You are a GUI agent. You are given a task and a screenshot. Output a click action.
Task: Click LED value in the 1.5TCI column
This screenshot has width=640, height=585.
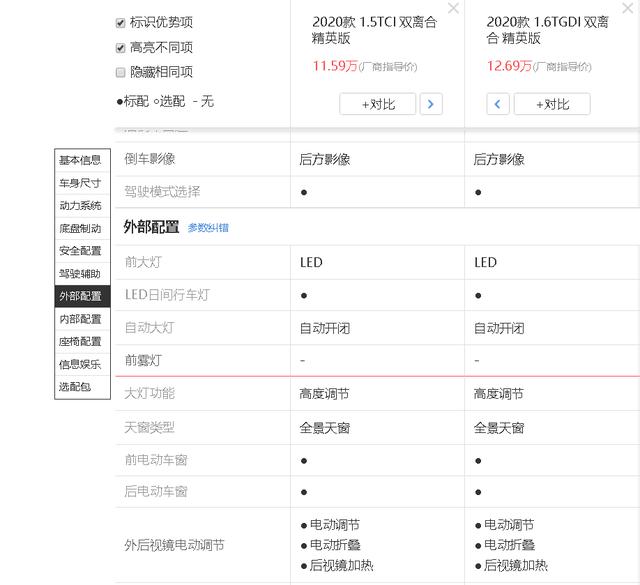pyautogui.click(x=311, y=262)
